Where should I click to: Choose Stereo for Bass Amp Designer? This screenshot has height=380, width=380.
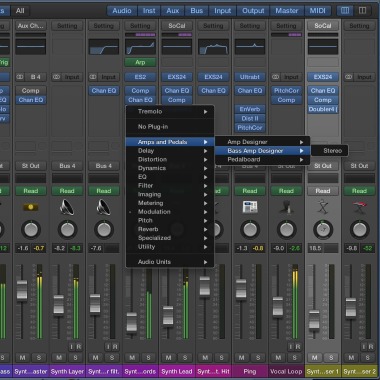[x=330, y=151]
